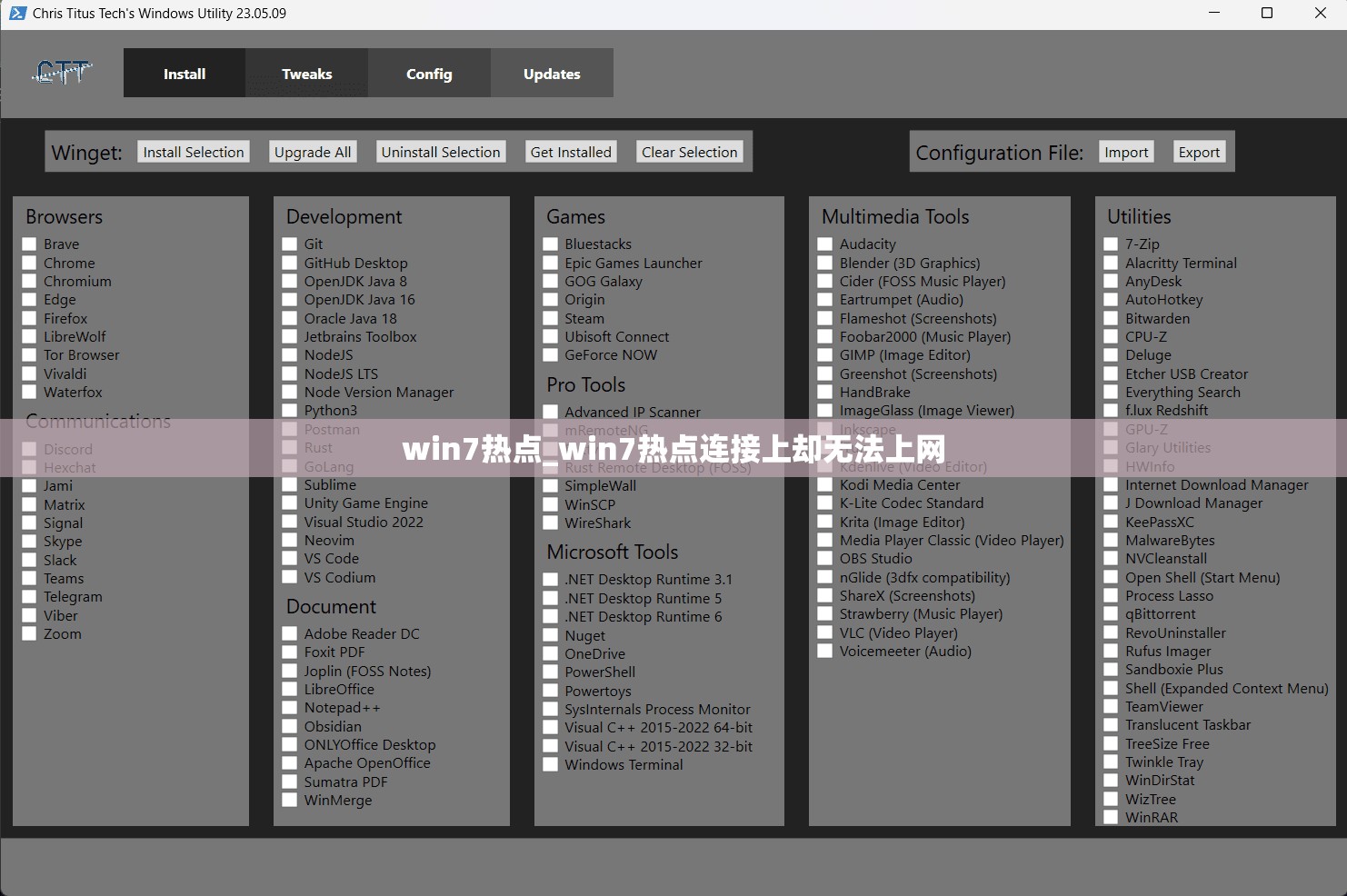This screenshot has width=1347, height=896.
Task: Check the Powertoys checkbox
Action: coord(551,692)
